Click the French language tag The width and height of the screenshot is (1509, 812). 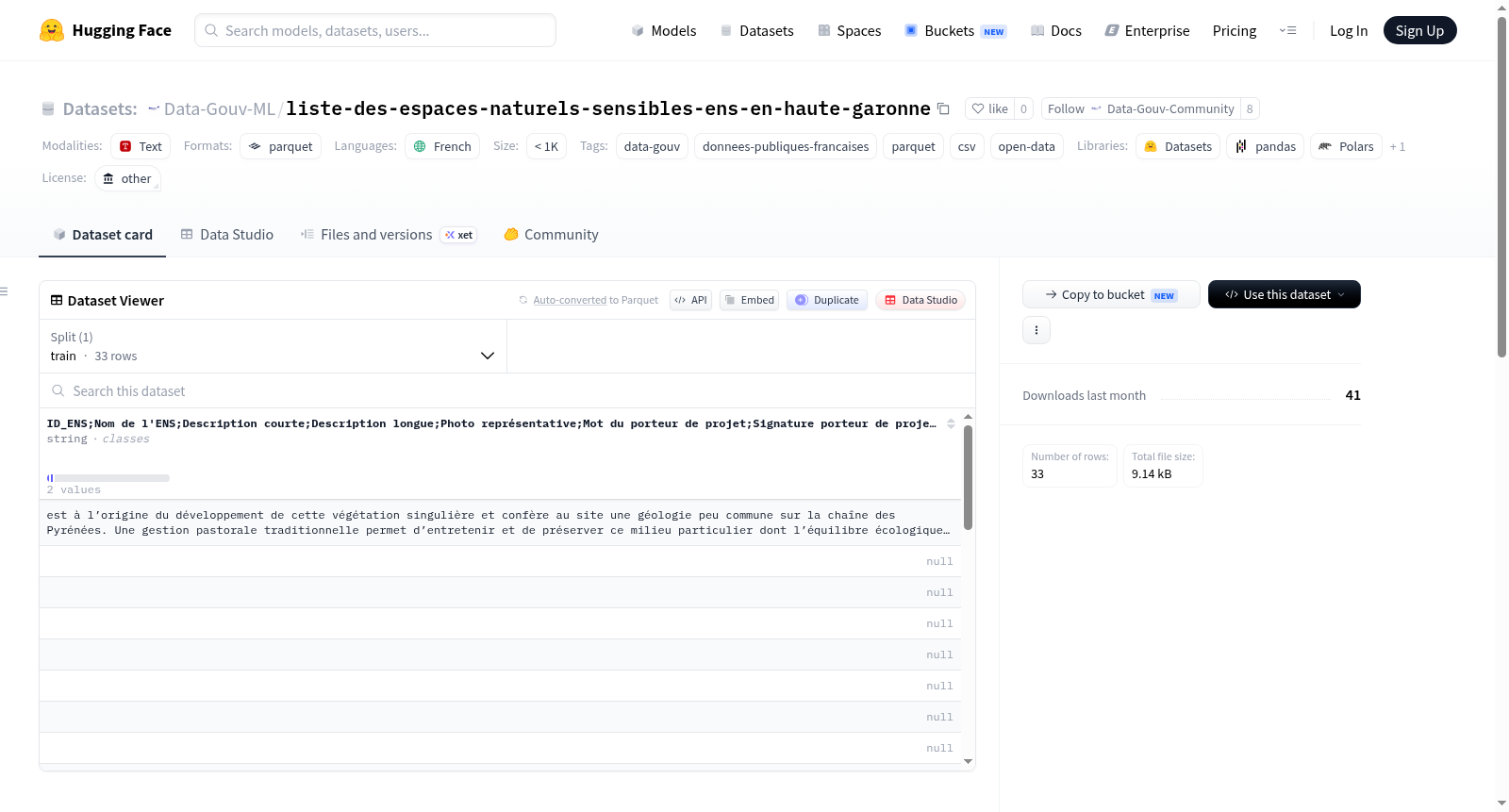point(442,146)
